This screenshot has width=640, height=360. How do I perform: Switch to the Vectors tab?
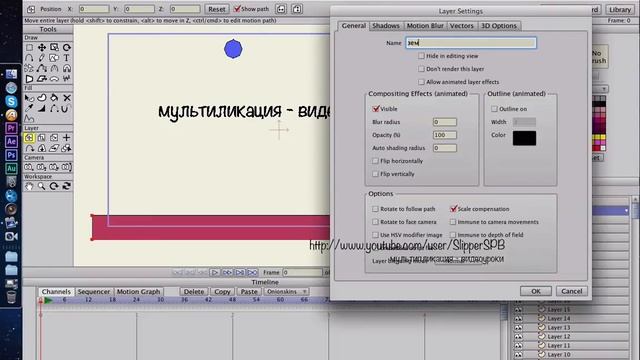[x=462, y=26]
